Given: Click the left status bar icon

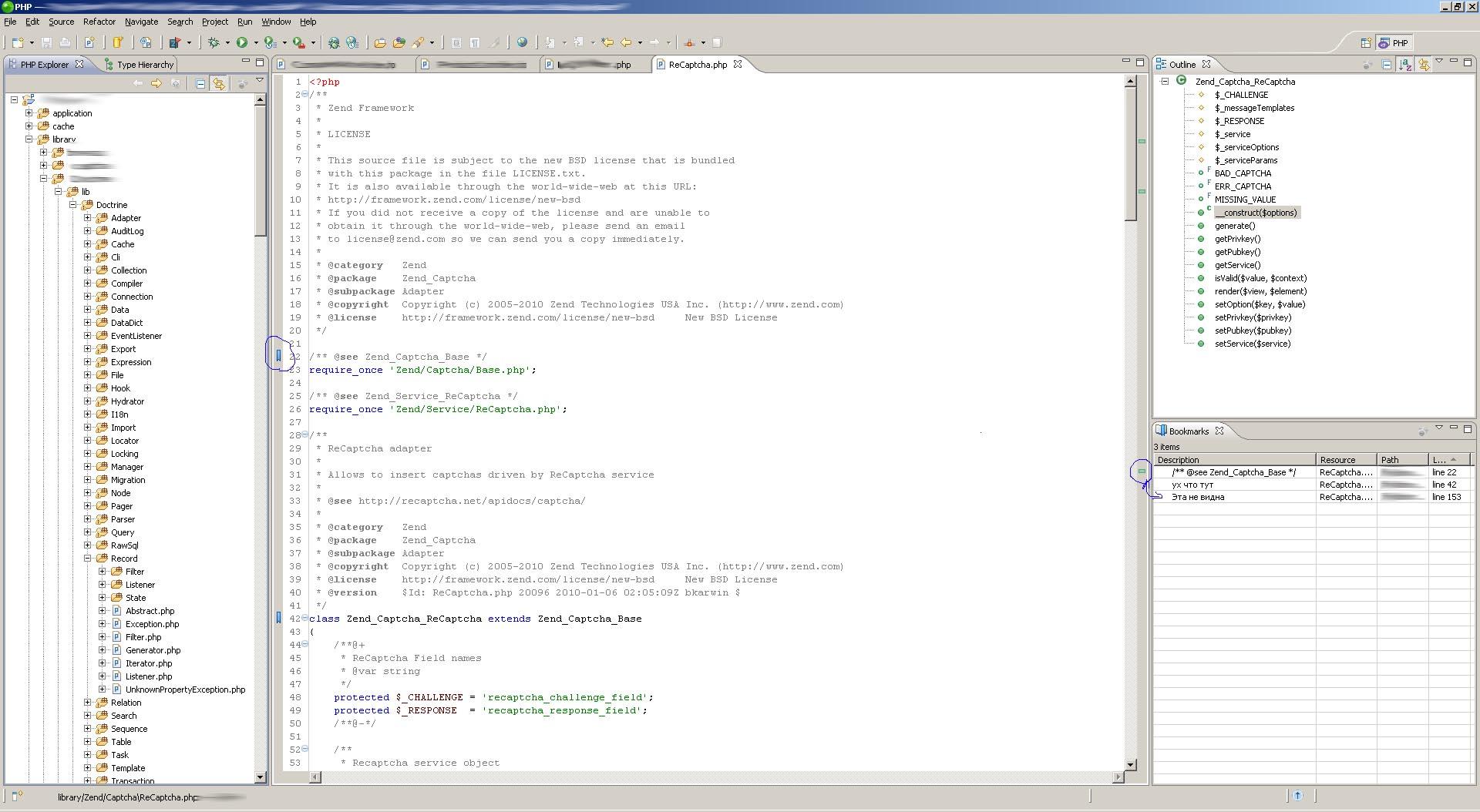Looking at the screenshot, I should pos(17,796).
